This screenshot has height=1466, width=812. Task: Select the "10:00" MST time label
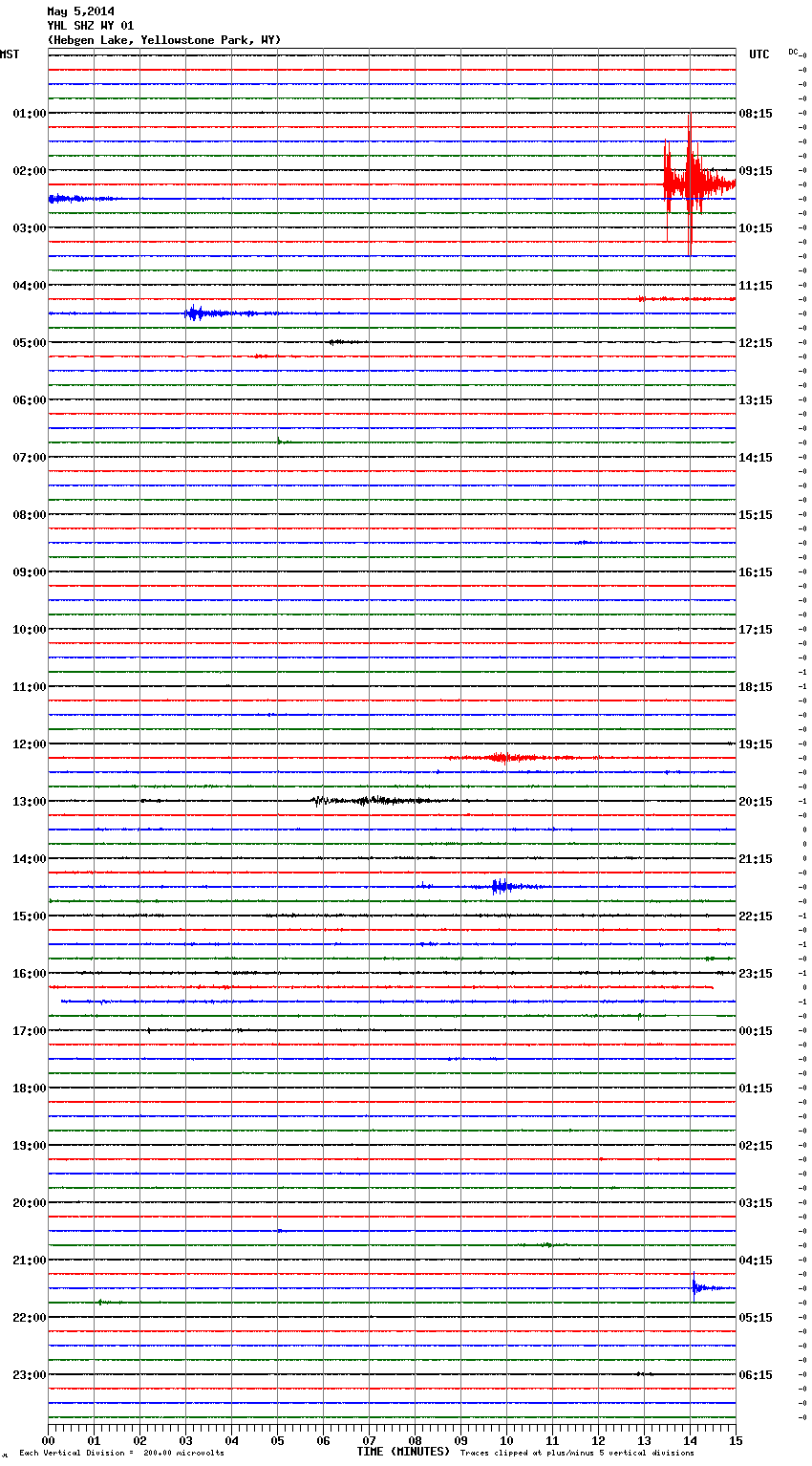tap(30, 630)
